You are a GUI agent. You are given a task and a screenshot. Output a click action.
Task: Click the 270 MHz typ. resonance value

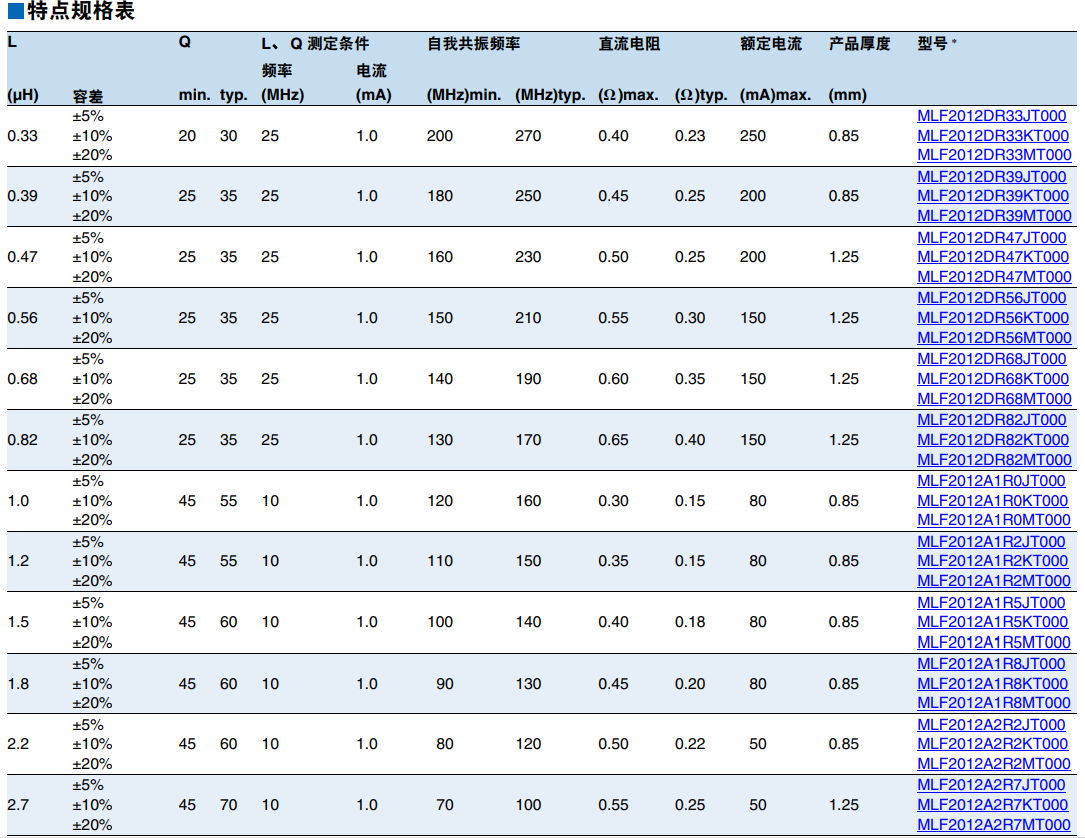(x=528, y=136)
